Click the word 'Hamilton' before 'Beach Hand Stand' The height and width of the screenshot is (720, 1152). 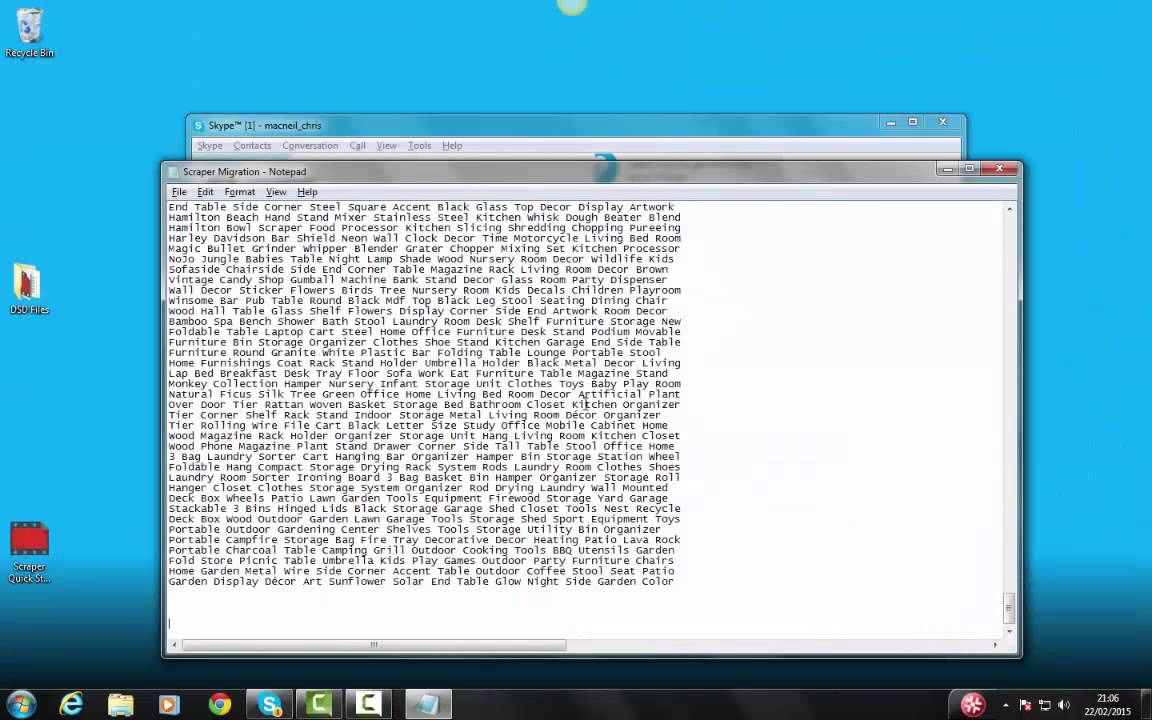(194, 217)
